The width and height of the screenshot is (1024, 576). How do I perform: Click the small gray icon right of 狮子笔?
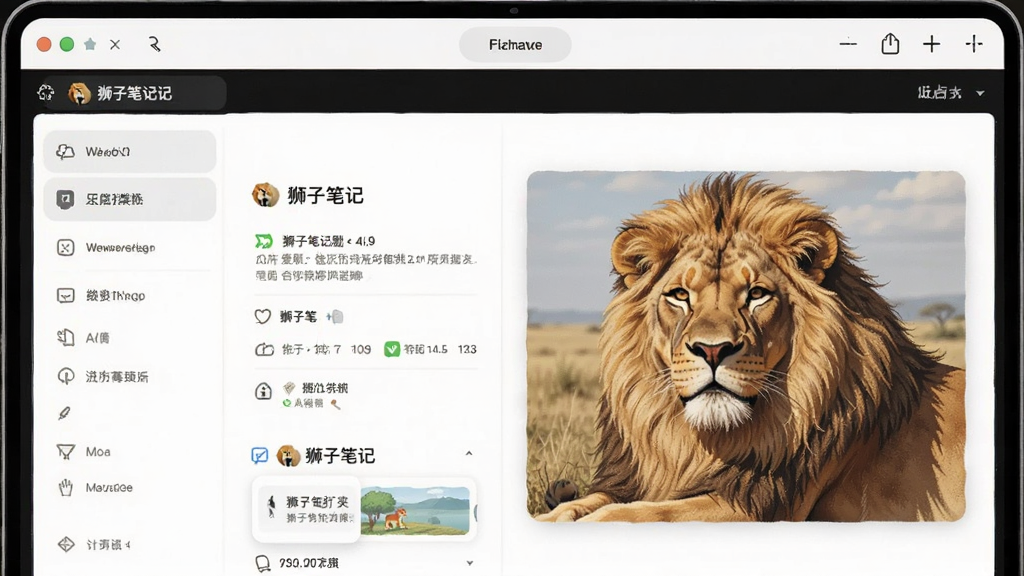point(335,317)
